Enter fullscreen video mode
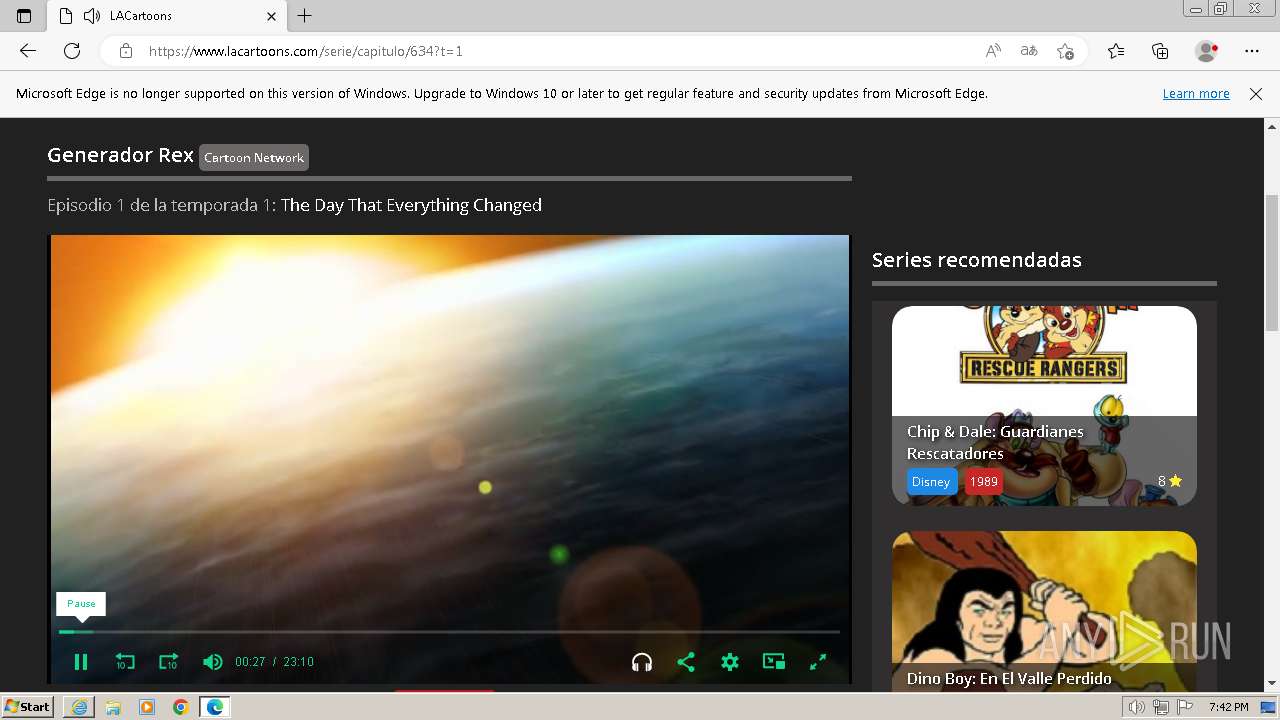The width and height of the screenshot is (1280, 720). (x=818, y=662)
